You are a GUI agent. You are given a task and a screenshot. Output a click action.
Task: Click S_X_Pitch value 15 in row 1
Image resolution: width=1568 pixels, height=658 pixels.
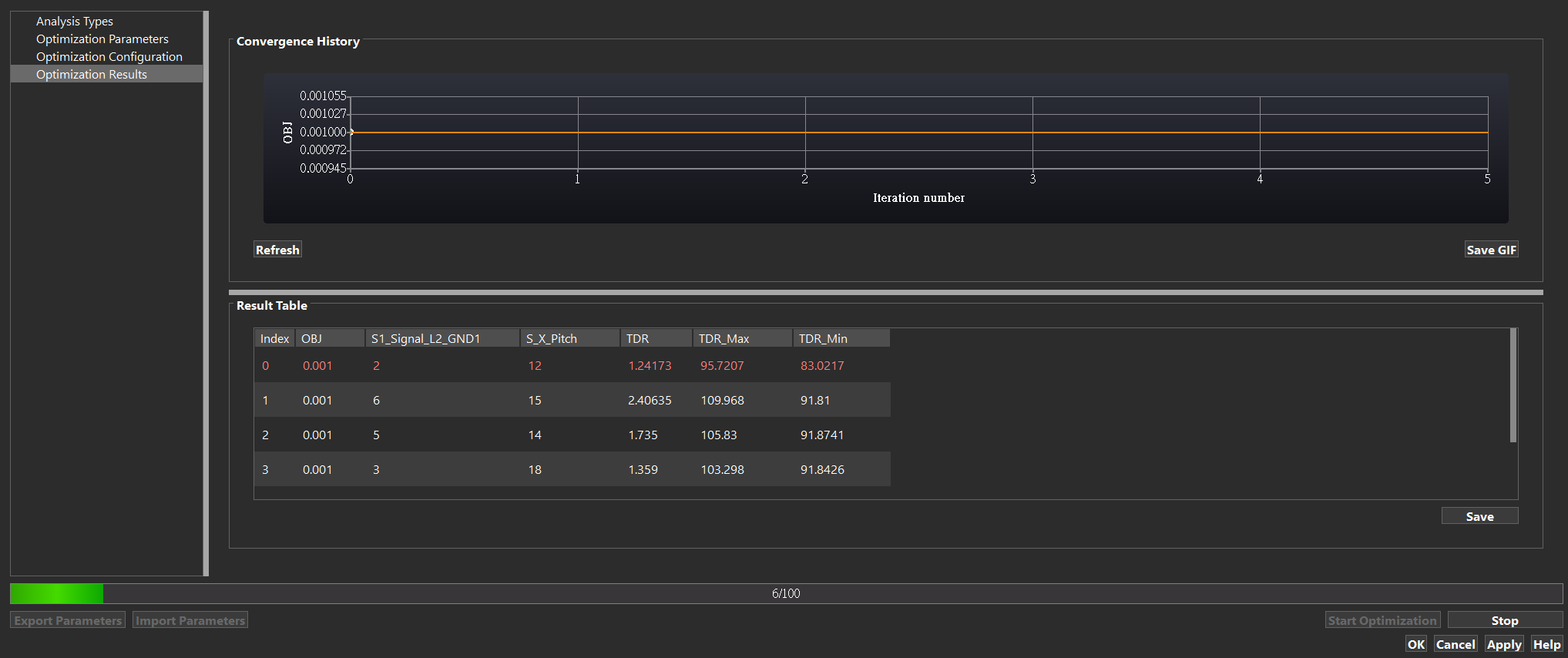[535, 401]
